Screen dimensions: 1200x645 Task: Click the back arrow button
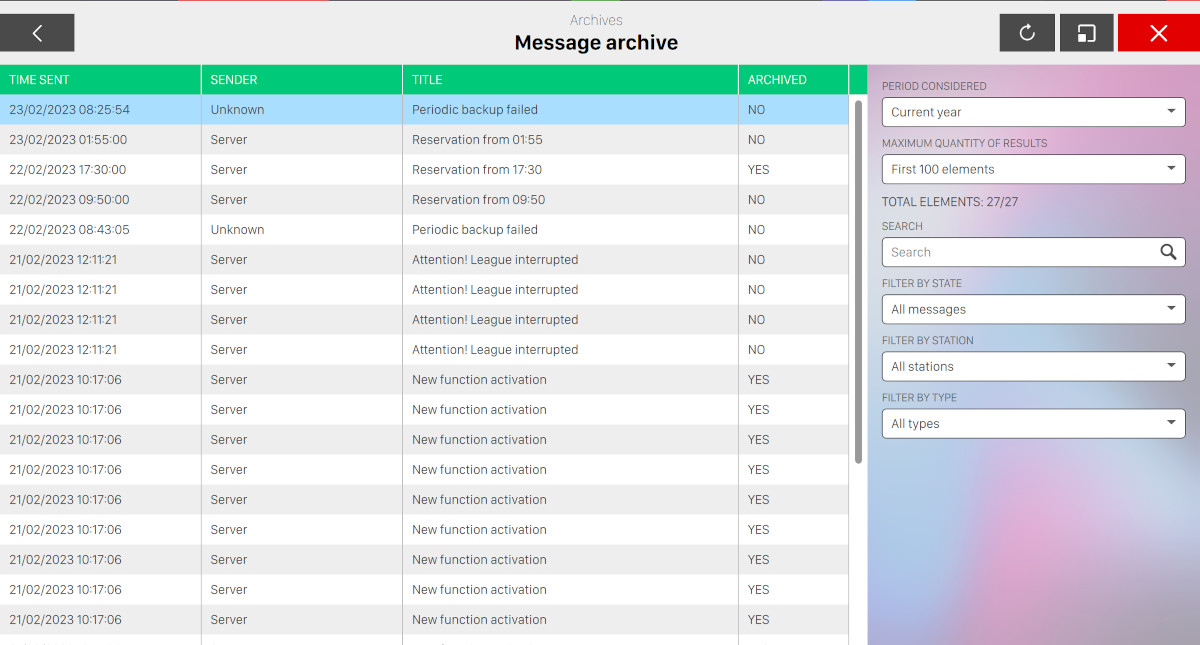[37, 33]
